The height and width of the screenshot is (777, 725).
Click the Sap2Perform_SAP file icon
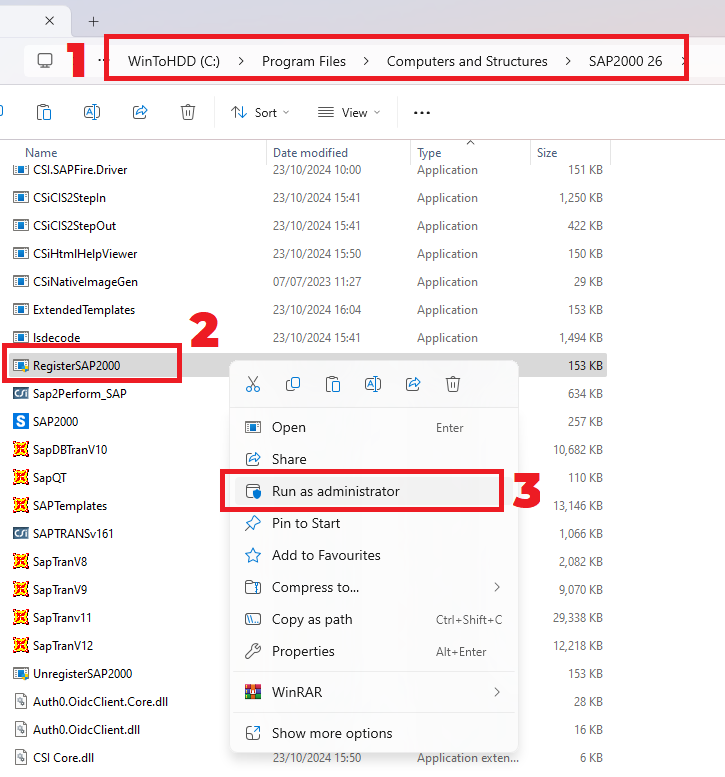[20, 393]
